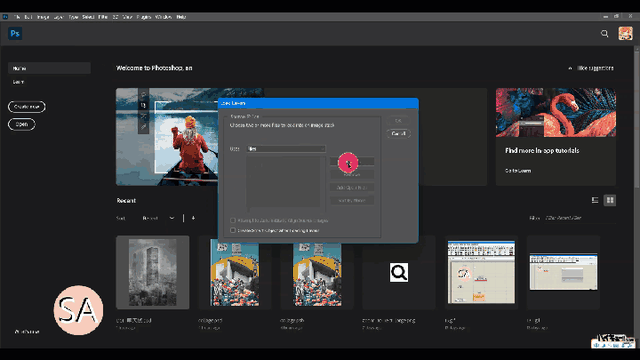Switch recent files to grid view
This screenshot has width=640, height=360.
tap(610, 200)
